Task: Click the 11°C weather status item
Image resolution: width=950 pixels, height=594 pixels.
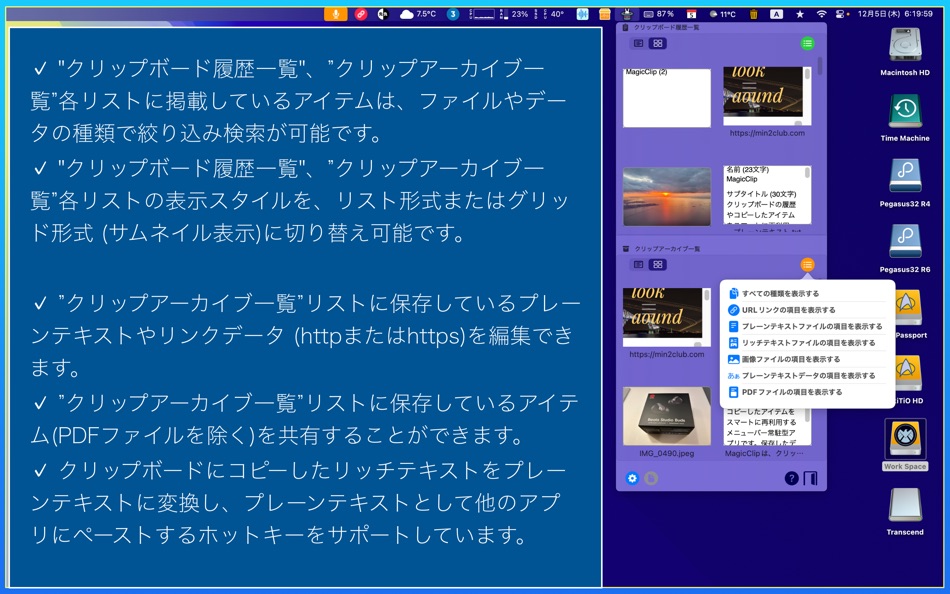Action: coord(722,13)
